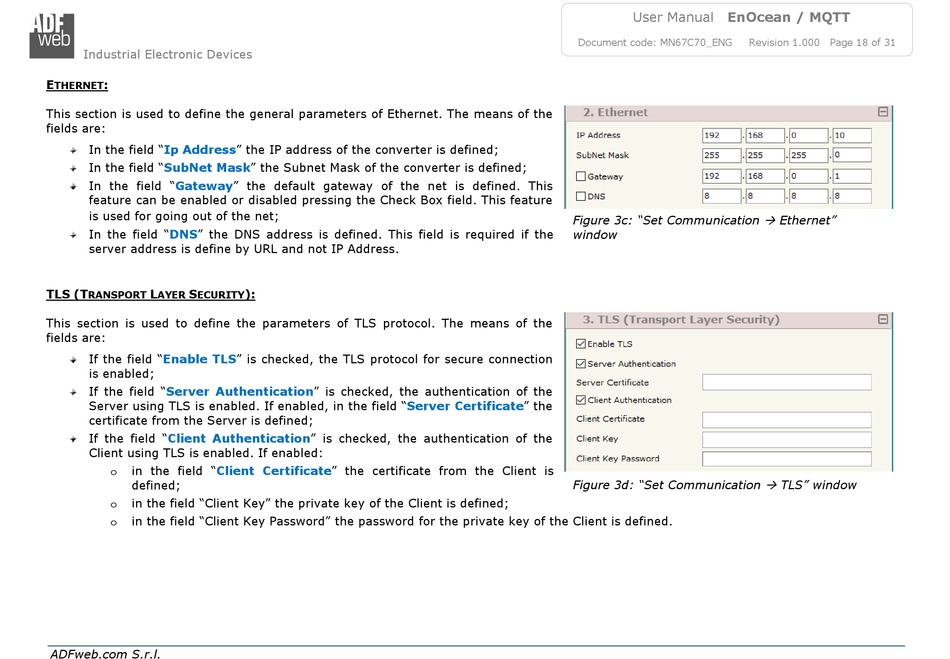Click the first SubNet Mask octet field
The width and height of the screenshot is (950, 659).
click(722, 155)
